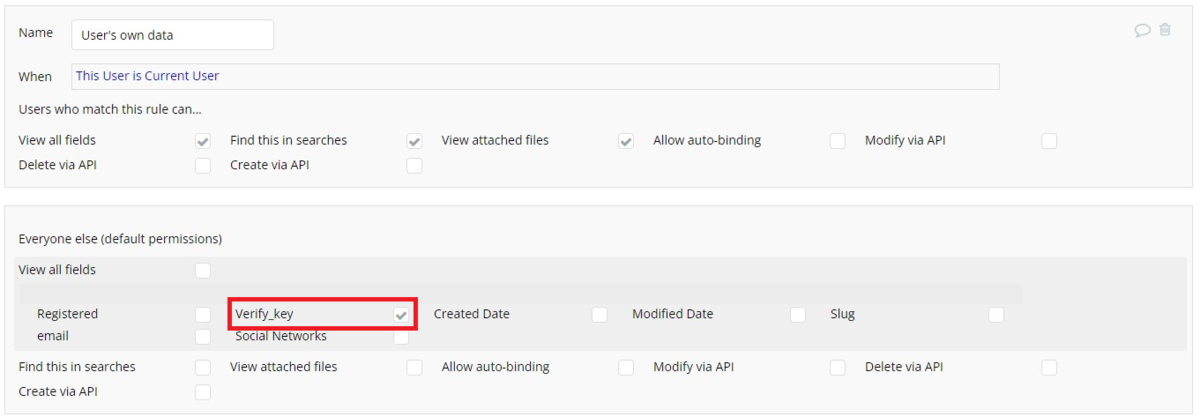
Task: Check the Social Networks field checkbox
Action: pos(401,336)
